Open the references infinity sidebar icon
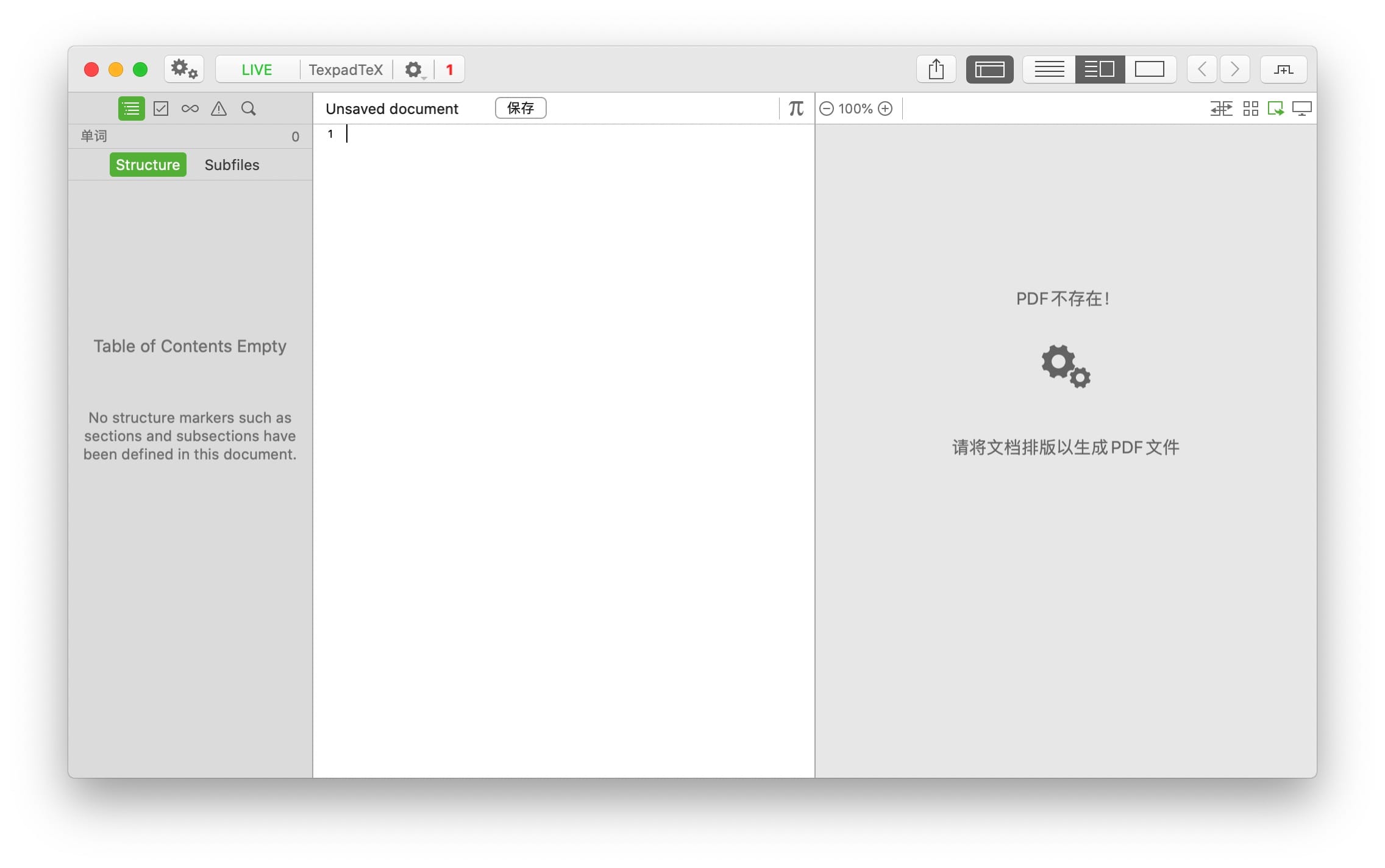This screenshot has width=1385, height=868. pyautogui.click(x=190, y=108)
